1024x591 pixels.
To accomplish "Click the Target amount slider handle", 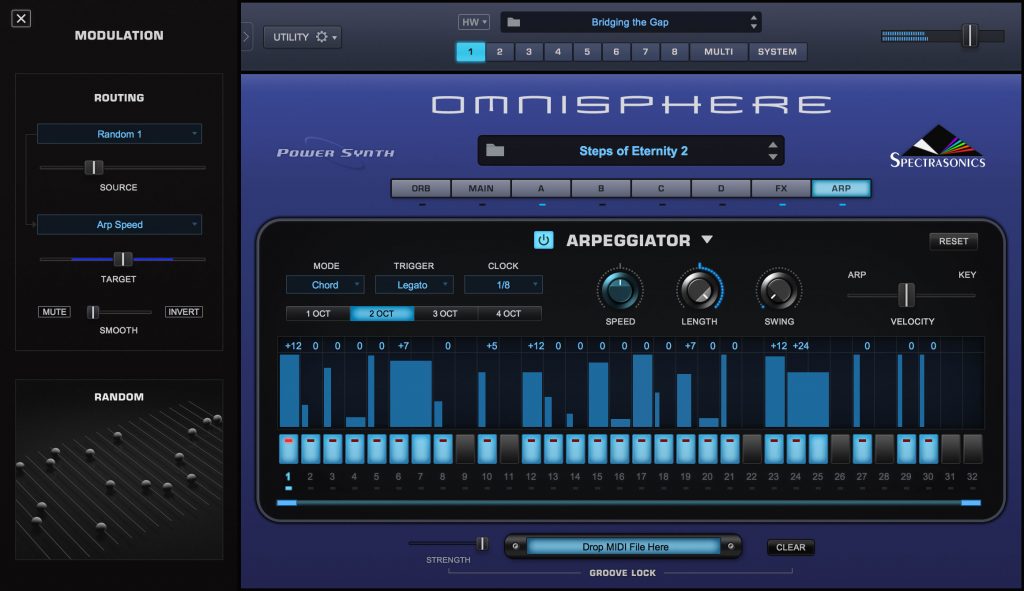I will [123, 259].
